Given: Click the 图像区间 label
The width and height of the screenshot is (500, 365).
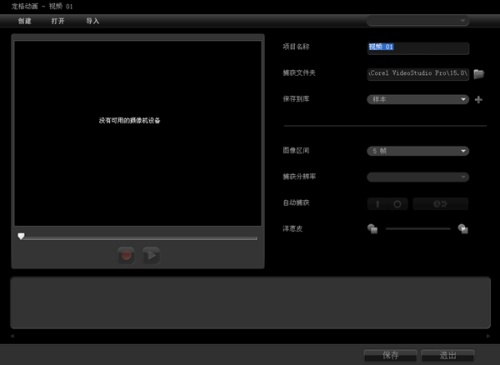Looking at the screenshot, I should [x=296, y=150].
